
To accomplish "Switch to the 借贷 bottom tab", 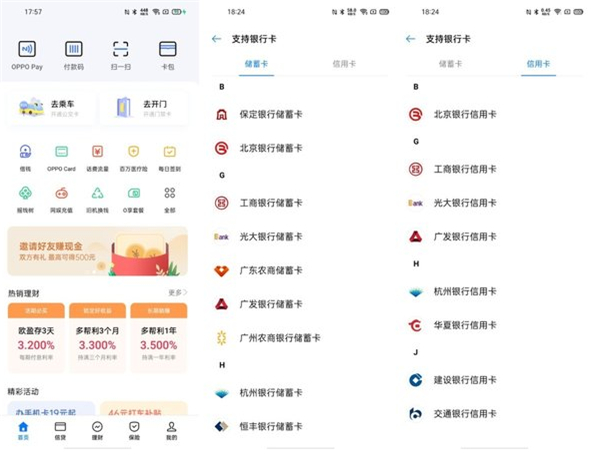I will (x=60, y=431).
